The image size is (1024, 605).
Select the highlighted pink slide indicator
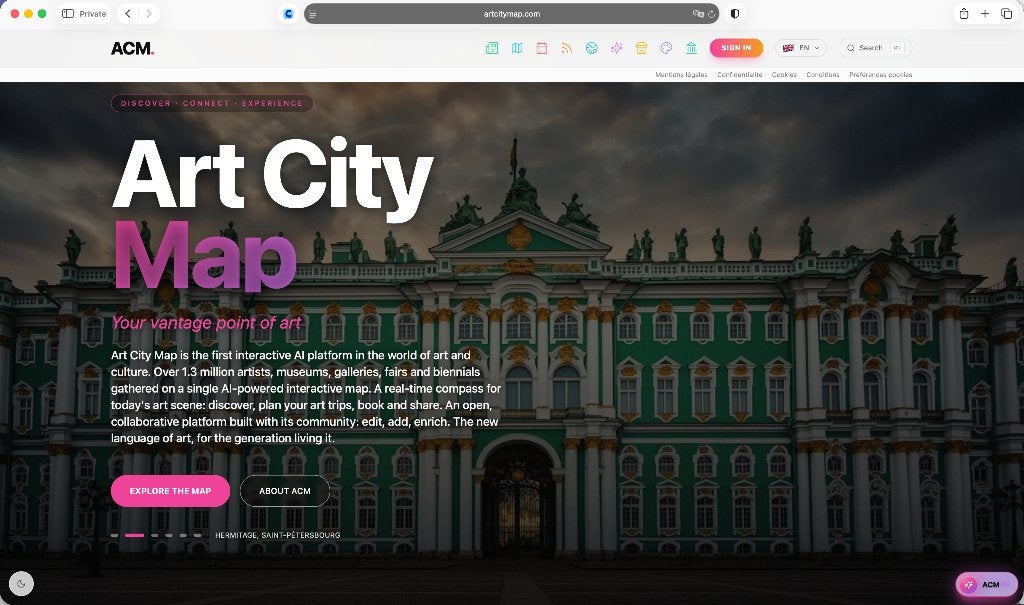[135, 535]
